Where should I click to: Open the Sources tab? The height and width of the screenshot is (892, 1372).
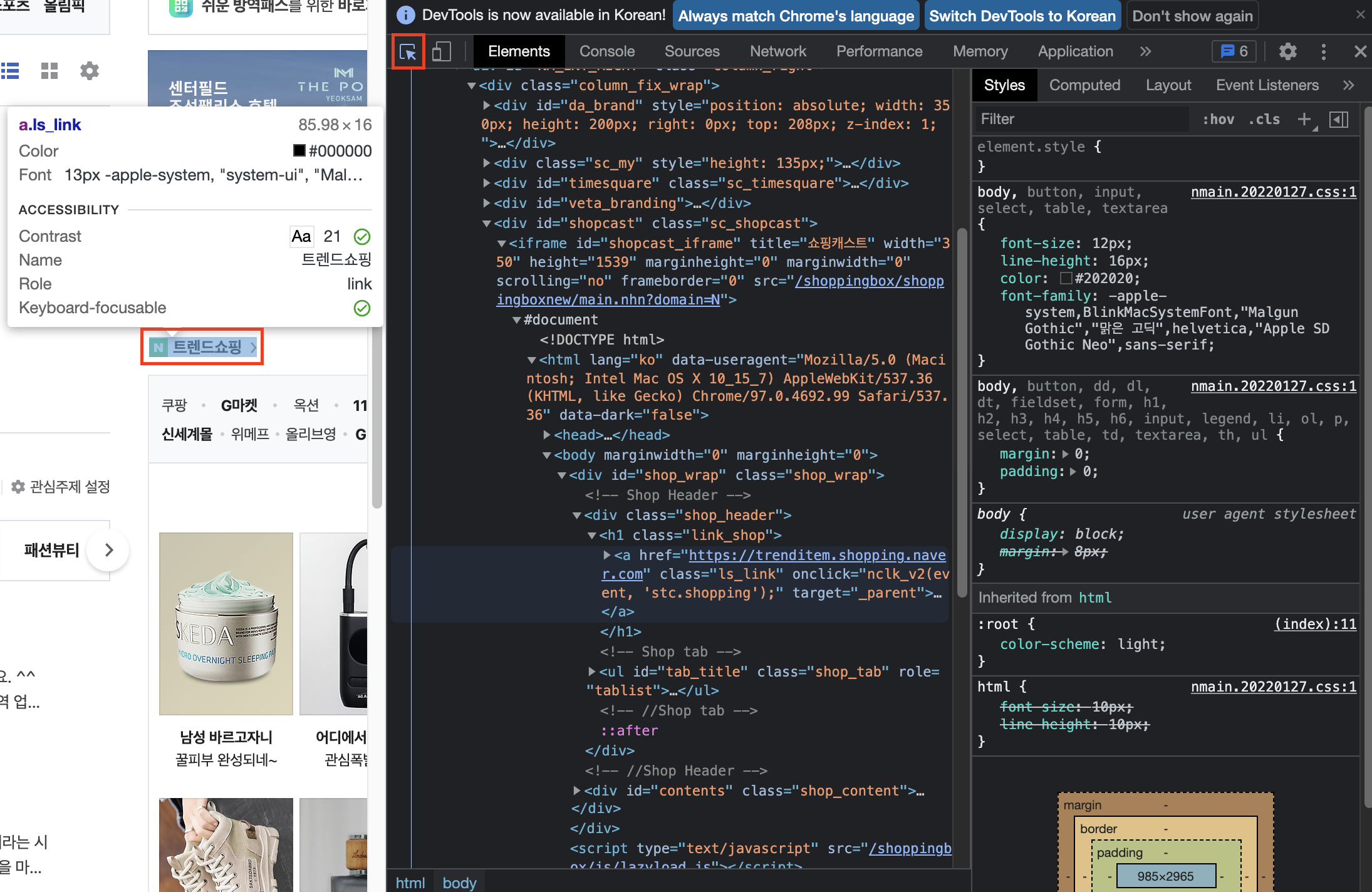coord(692,51)
